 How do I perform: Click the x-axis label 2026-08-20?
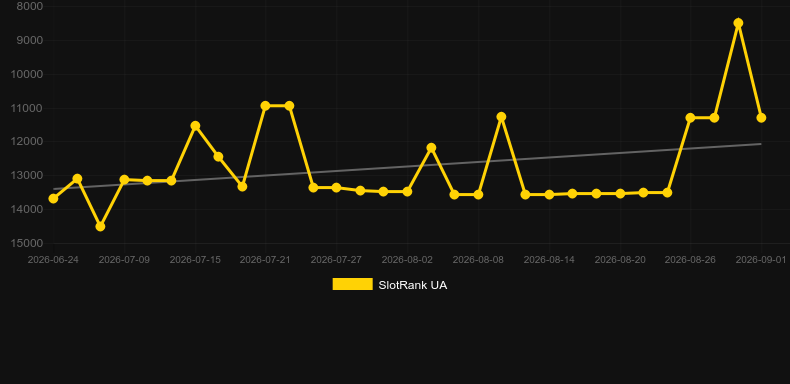620,260
